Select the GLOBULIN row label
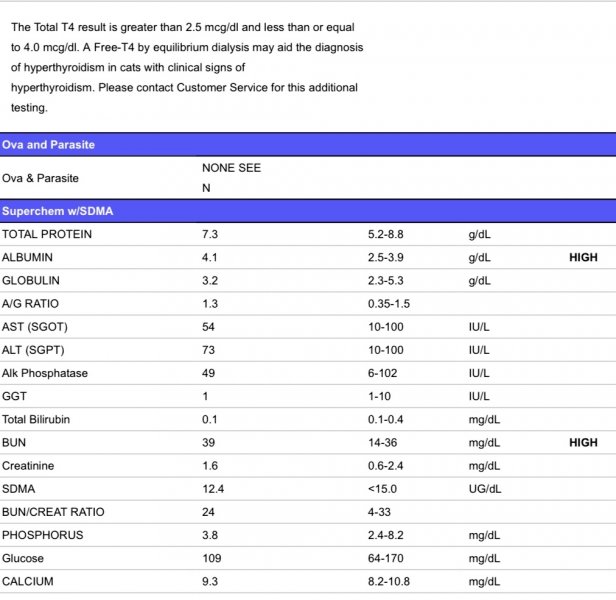This screenshot has height=600, width=616. 31,280
